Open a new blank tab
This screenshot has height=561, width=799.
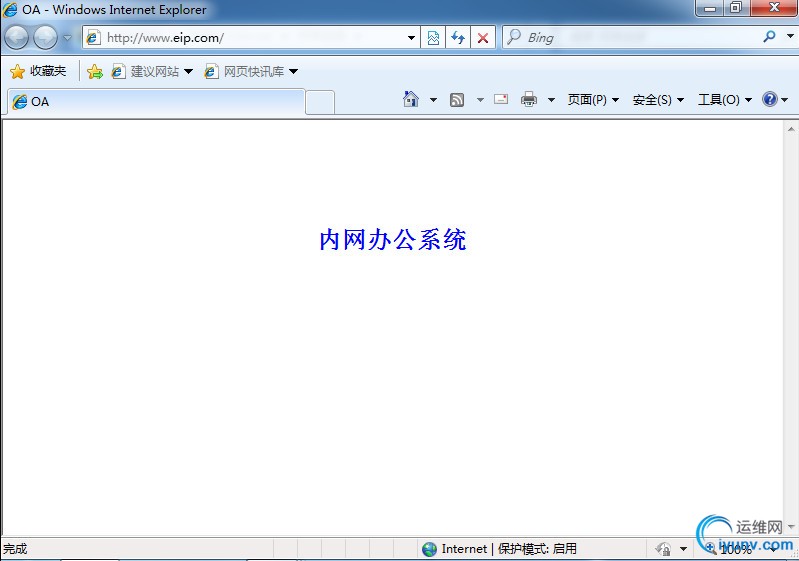(x=320, y=102)
